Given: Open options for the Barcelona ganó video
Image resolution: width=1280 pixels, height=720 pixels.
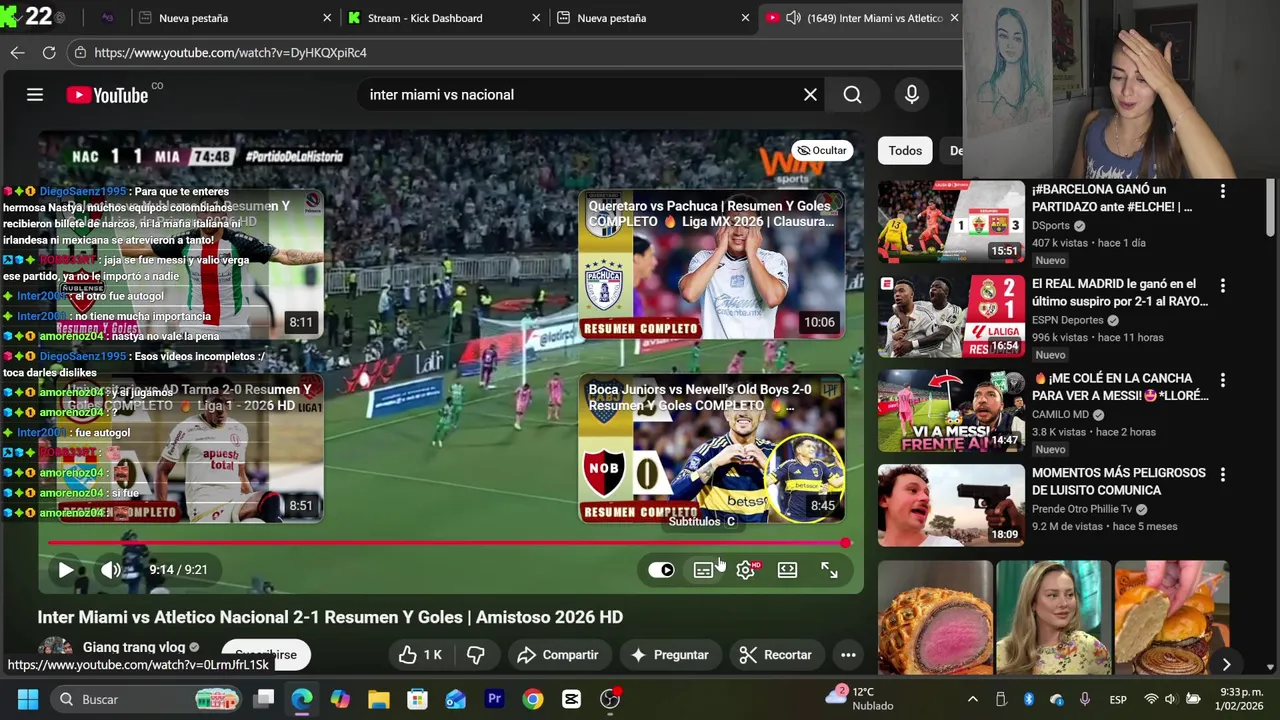Looking at the screenshot, I should pyautogui.click(x=1222, y=190).
